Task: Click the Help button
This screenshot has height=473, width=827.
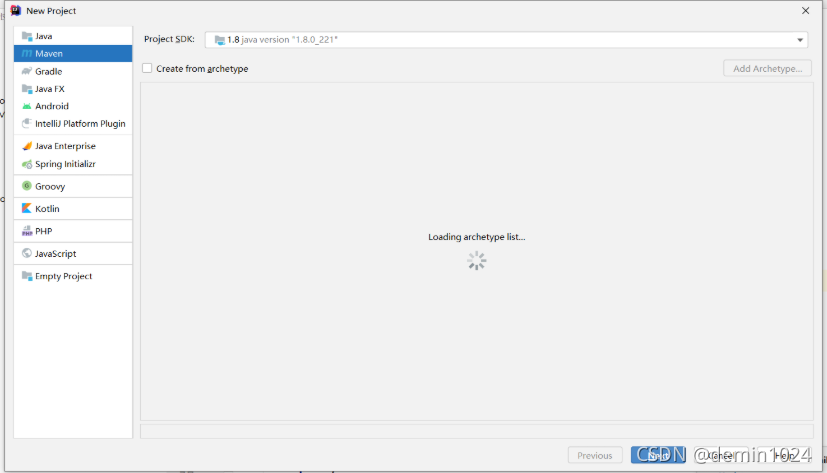Action: click(x=785, y=455)
